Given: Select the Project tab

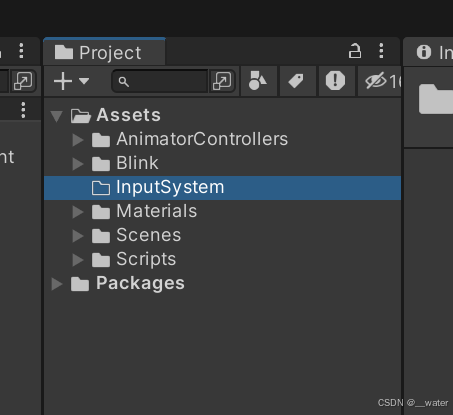Looking at the screenshot, I should [x=104, y=52].
